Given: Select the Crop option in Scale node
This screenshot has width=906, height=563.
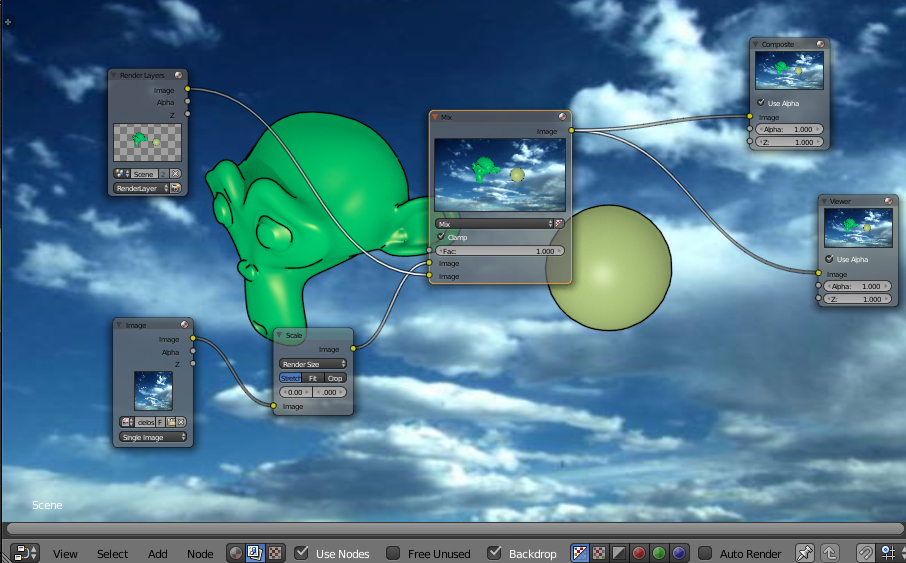Looking at the screenshot, I should pos(335,377).
